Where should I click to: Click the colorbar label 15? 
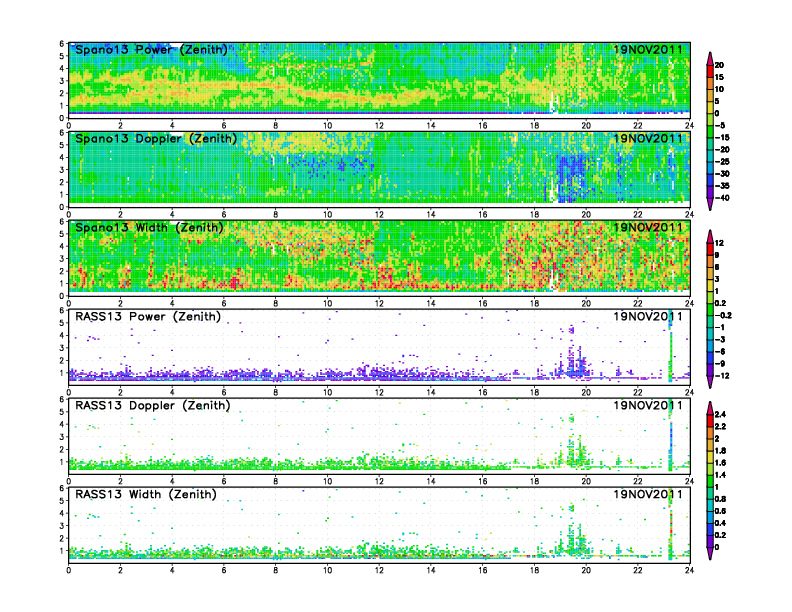(719, 77)
